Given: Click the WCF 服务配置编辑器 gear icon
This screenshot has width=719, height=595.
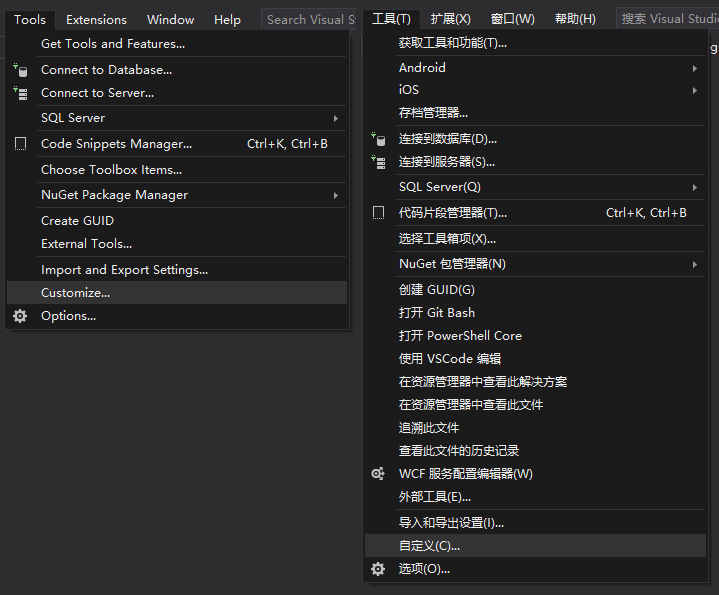Looking at the screenshot, I should (378, 474).
